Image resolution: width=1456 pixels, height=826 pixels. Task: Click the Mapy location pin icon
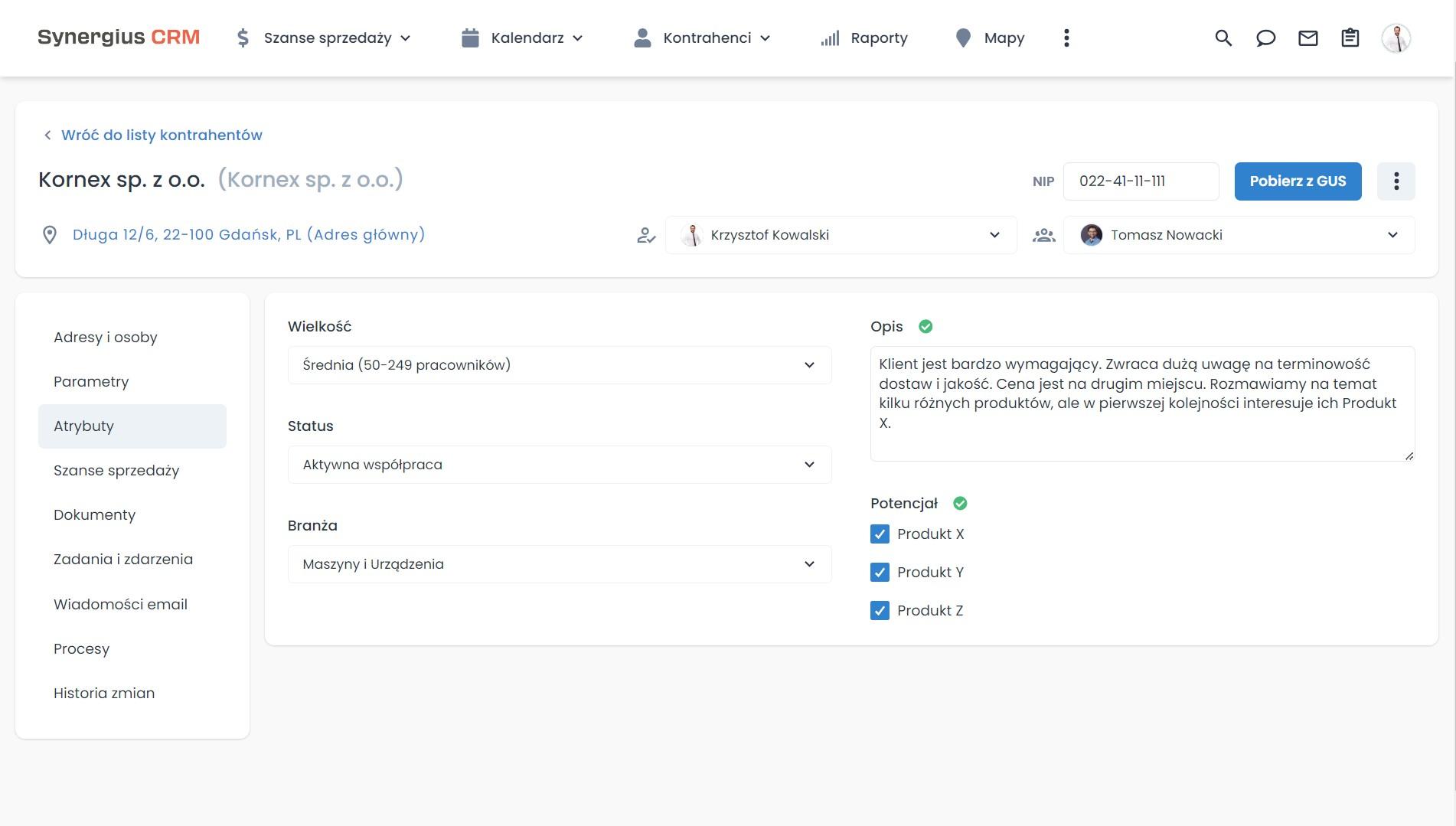(963, 38)
